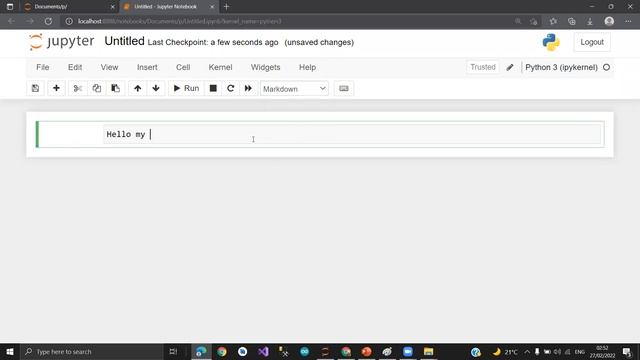
Task: Open the taskbar clock and date
Action: pyautogui.click(x=602, y=352)
